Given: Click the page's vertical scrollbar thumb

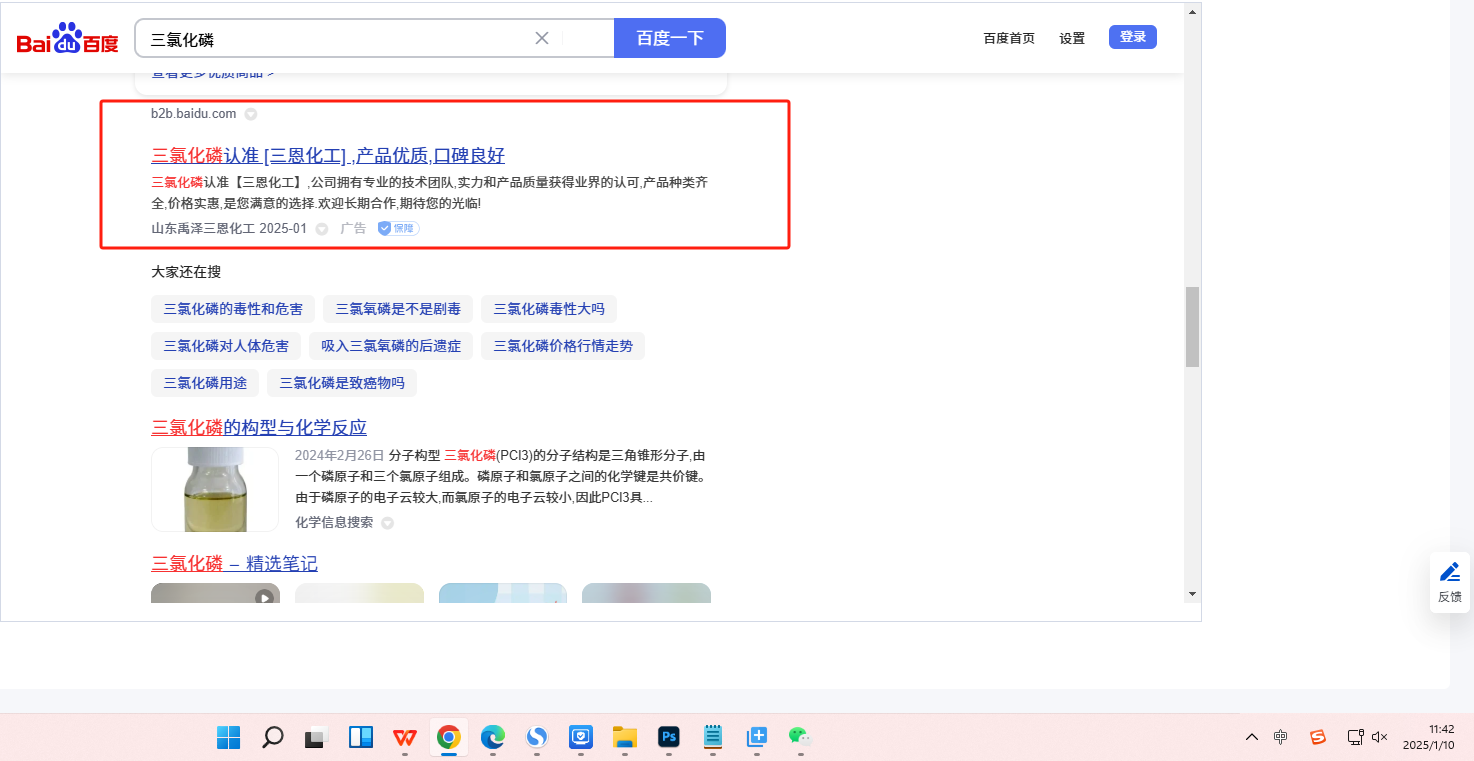Looking at the screenshot, I should pos(1192,327).
